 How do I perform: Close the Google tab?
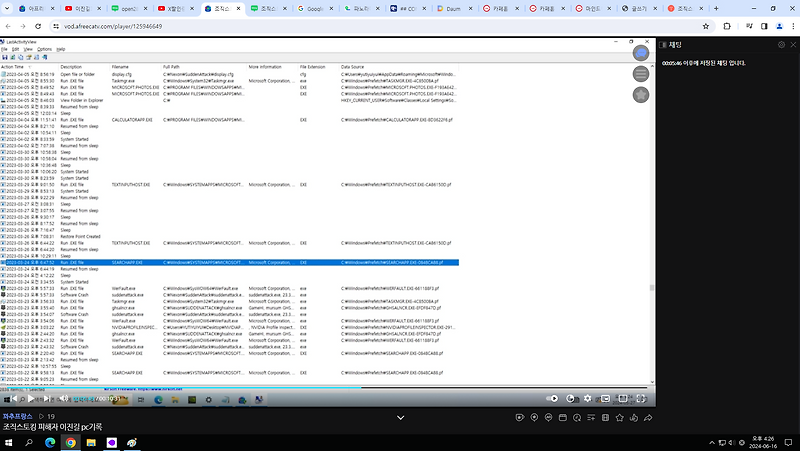tap(331, 8)
